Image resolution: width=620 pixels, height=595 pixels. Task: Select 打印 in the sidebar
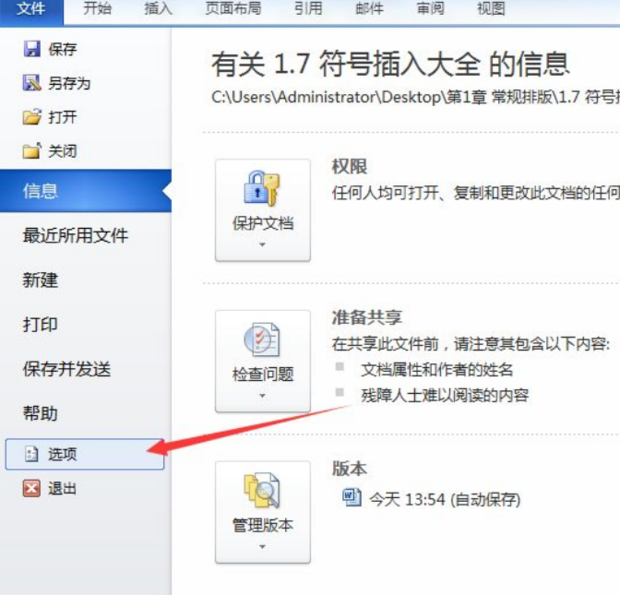coord(40,325)
